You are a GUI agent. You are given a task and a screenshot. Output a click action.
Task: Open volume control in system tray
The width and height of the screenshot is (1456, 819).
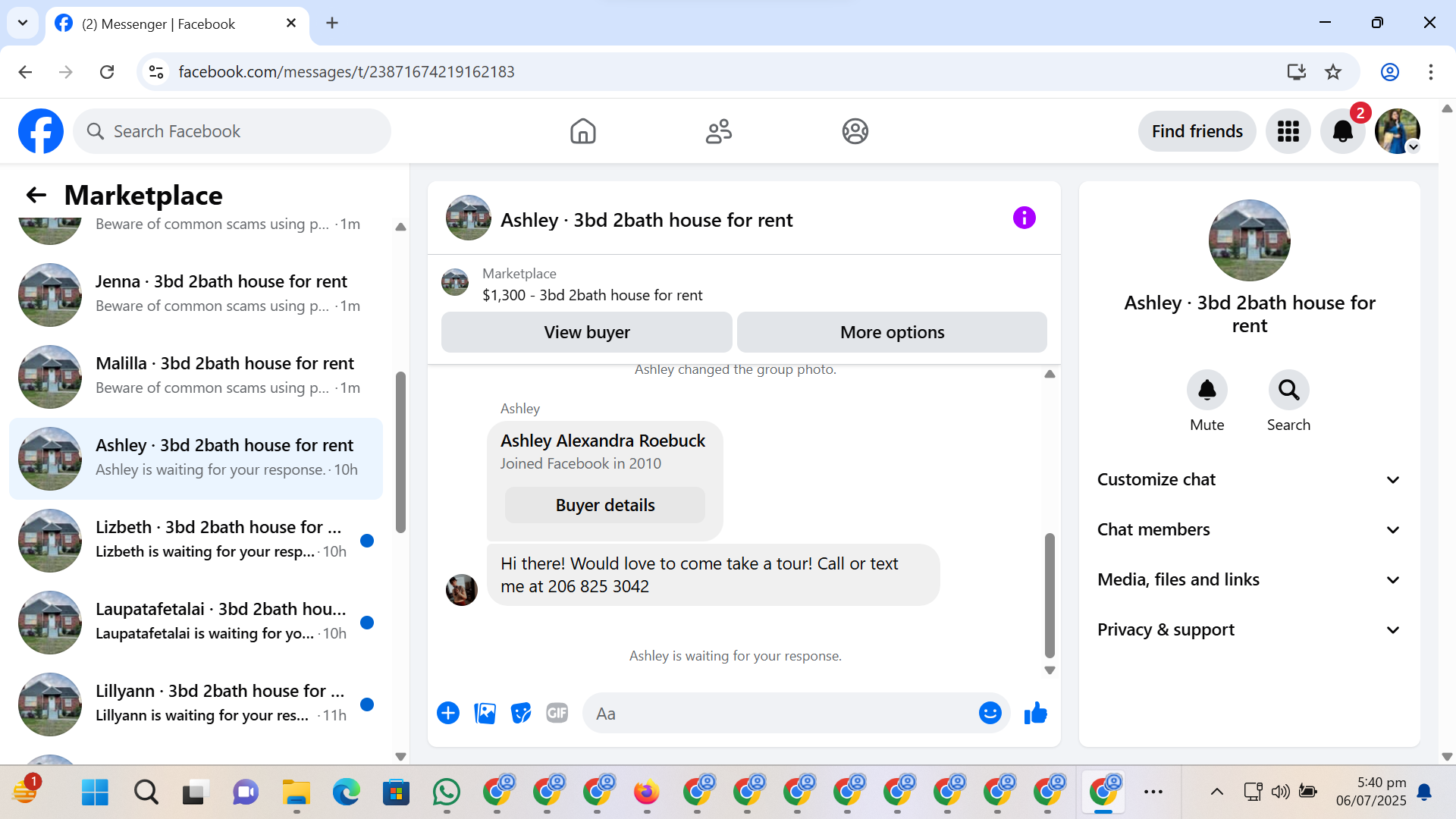click(x=1280, y=792)
